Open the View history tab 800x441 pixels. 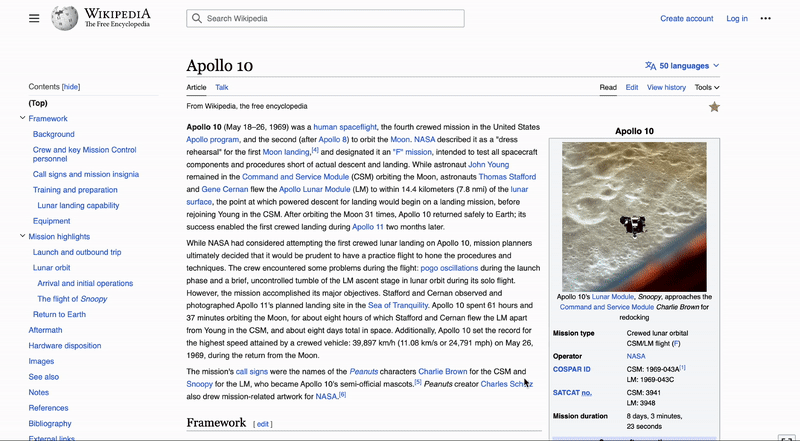pyautogui.click(x=666, y=87)
